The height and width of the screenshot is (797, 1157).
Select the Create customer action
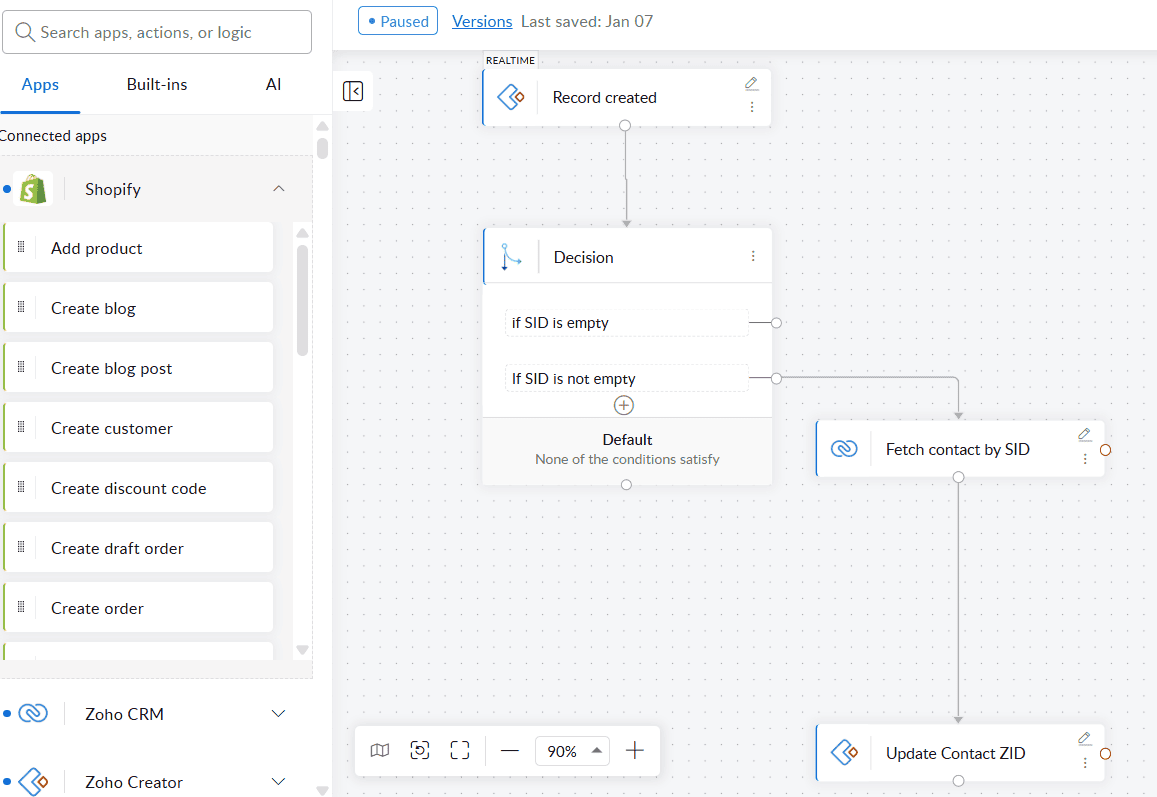(x=138, y=427)
